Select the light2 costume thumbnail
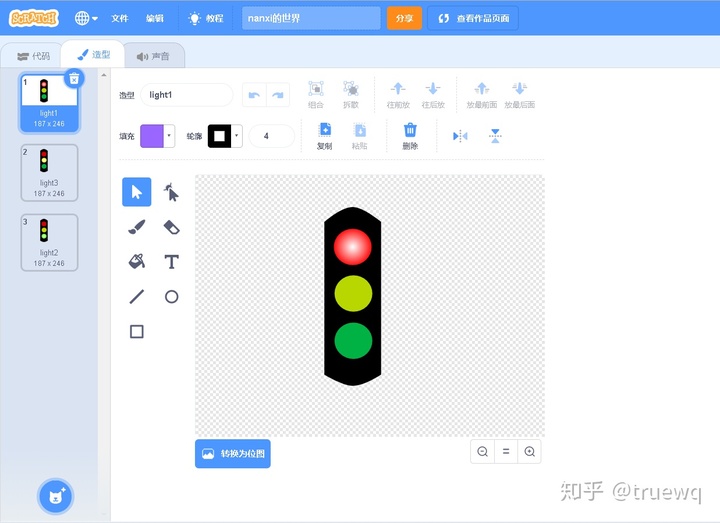Image resolution: width=720 pixels, height=523 pixels. pos(49,242)
